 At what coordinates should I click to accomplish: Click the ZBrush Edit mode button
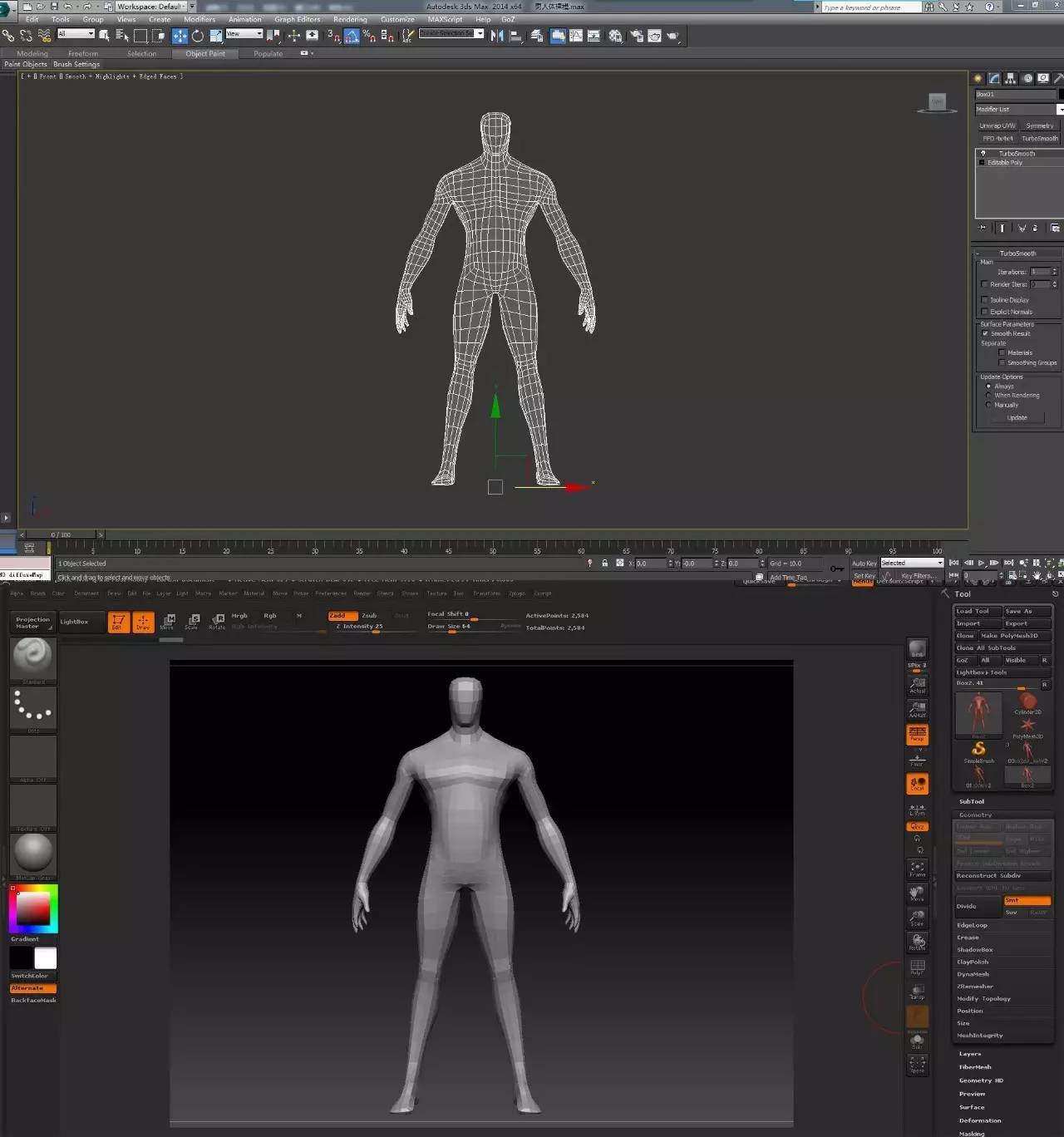click(x=118, y=622)
